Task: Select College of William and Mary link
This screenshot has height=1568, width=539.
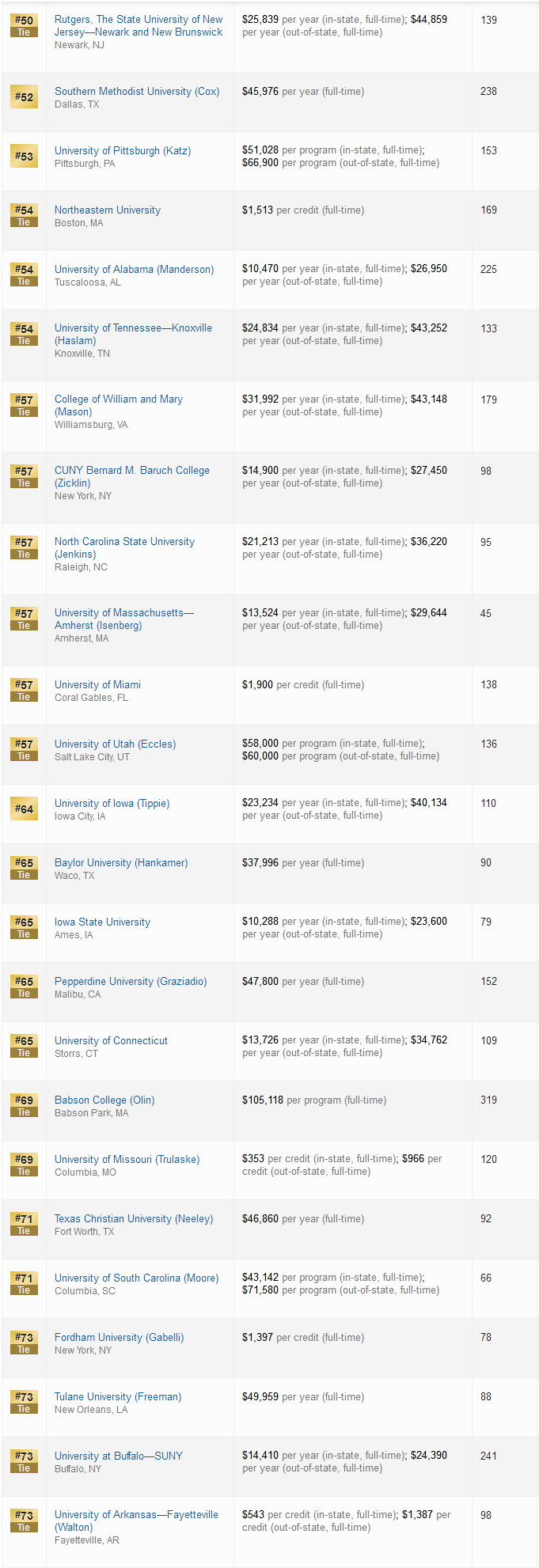Action: pyautogui.click(x=119, y=400)
